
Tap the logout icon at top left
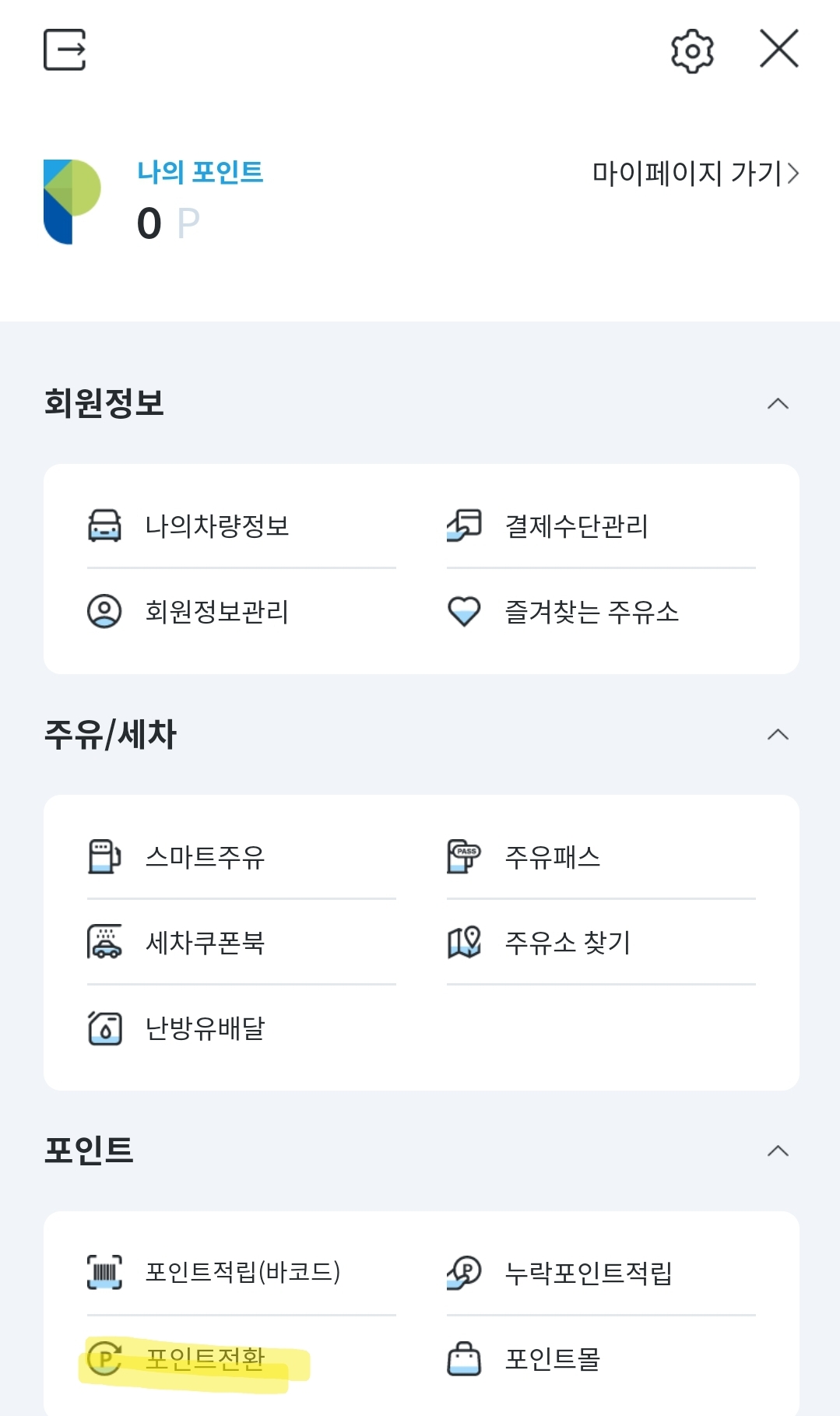tap(65, 50)
